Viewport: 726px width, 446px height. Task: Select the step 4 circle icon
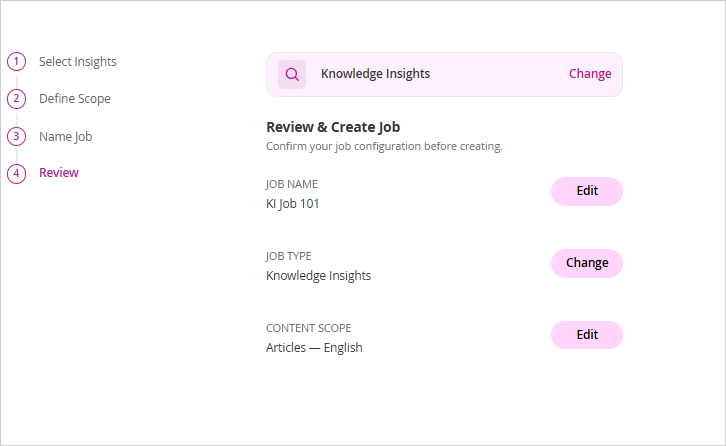point(16,174)
